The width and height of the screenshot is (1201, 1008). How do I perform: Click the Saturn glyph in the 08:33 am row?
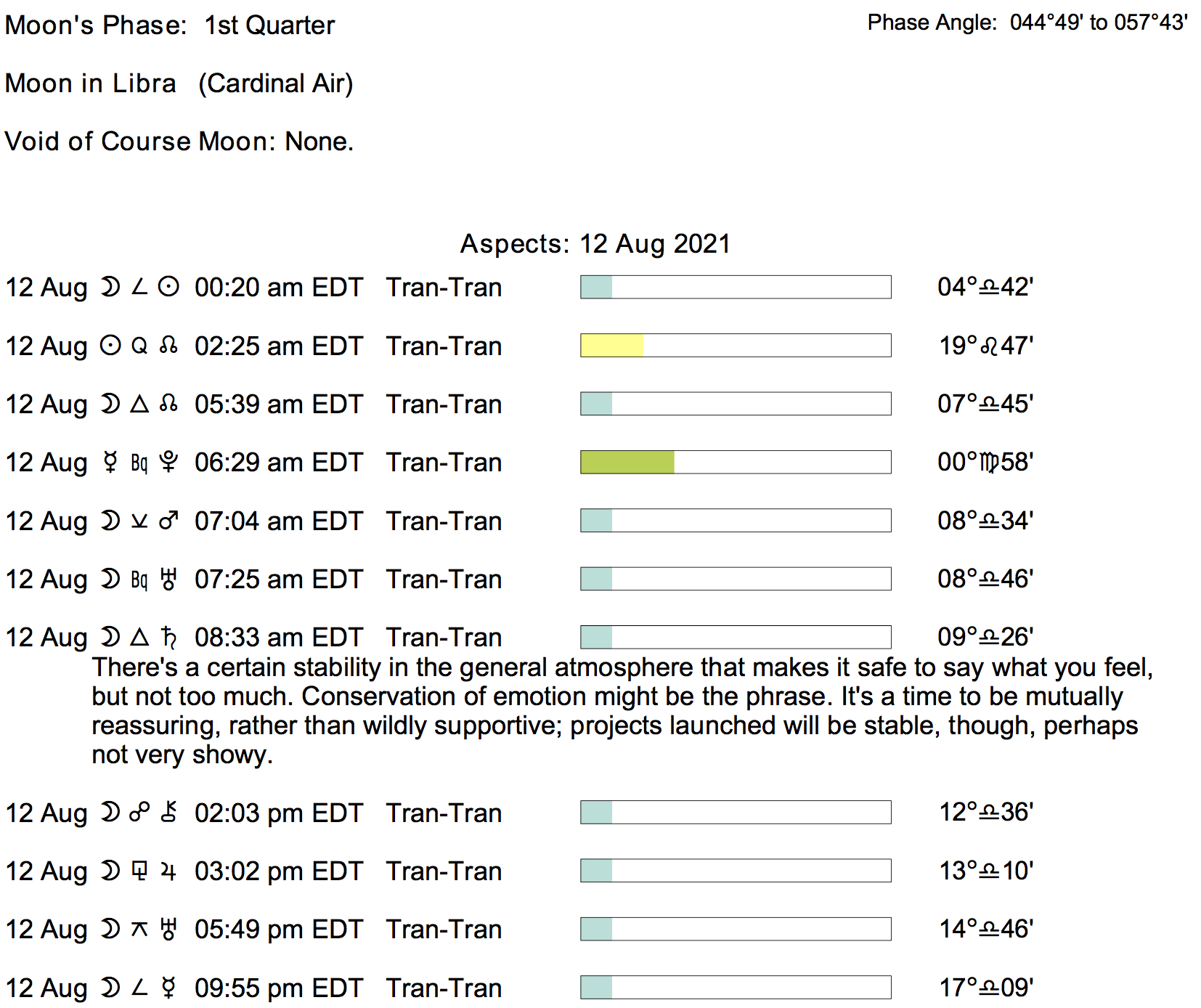[168, 637]
